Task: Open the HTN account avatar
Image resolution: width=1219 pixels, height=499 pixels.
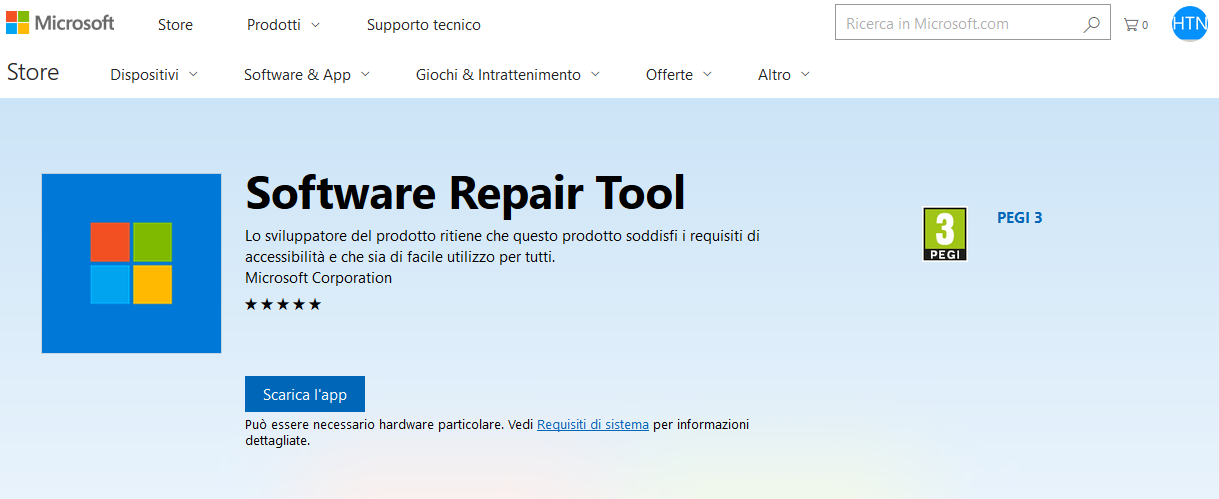Action: [1190, 23]
